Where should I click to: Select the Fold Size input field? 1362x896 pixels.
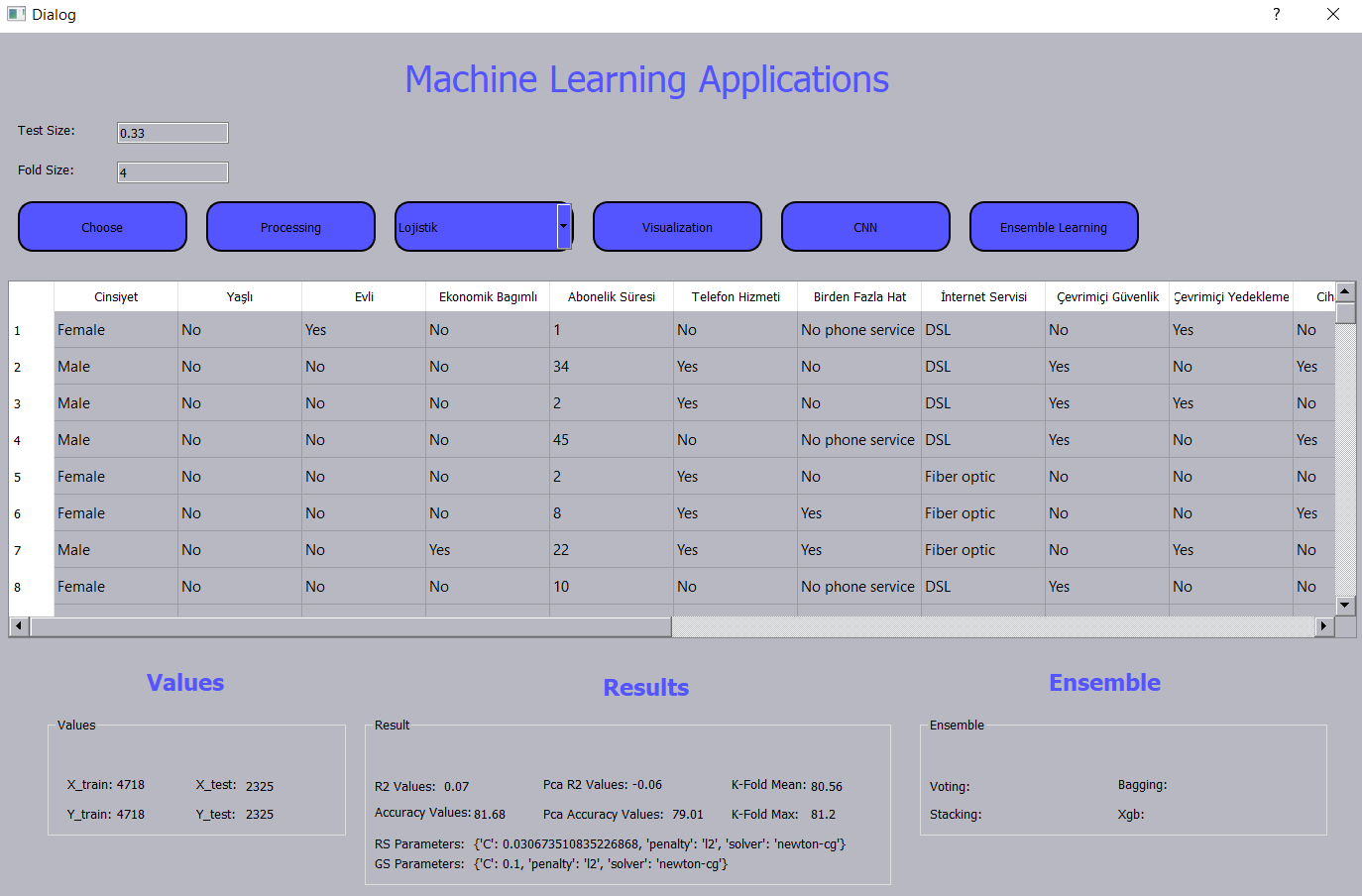click(x=171, y=171)
